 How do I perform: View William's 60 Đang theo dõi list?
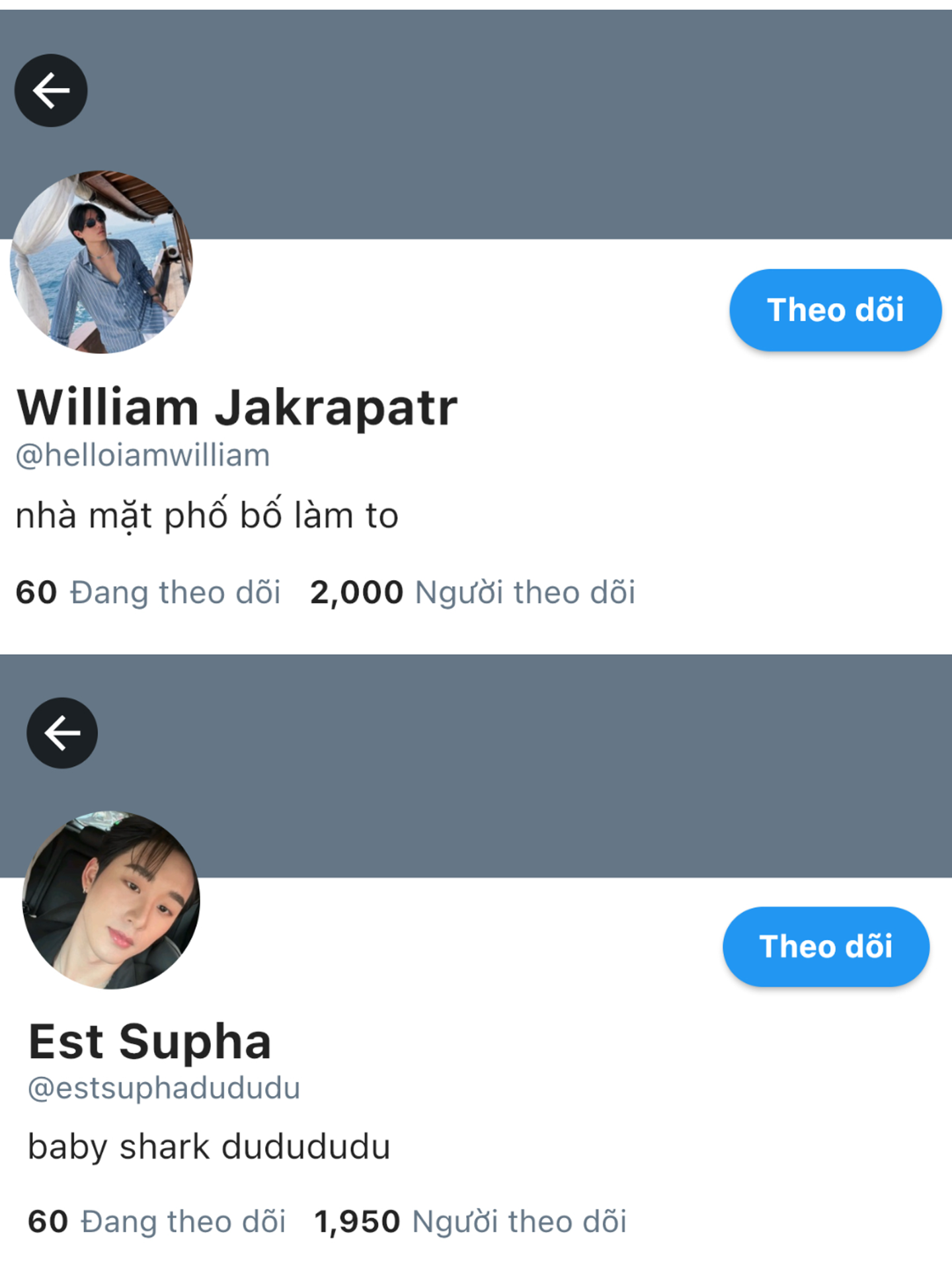point(148,592)
